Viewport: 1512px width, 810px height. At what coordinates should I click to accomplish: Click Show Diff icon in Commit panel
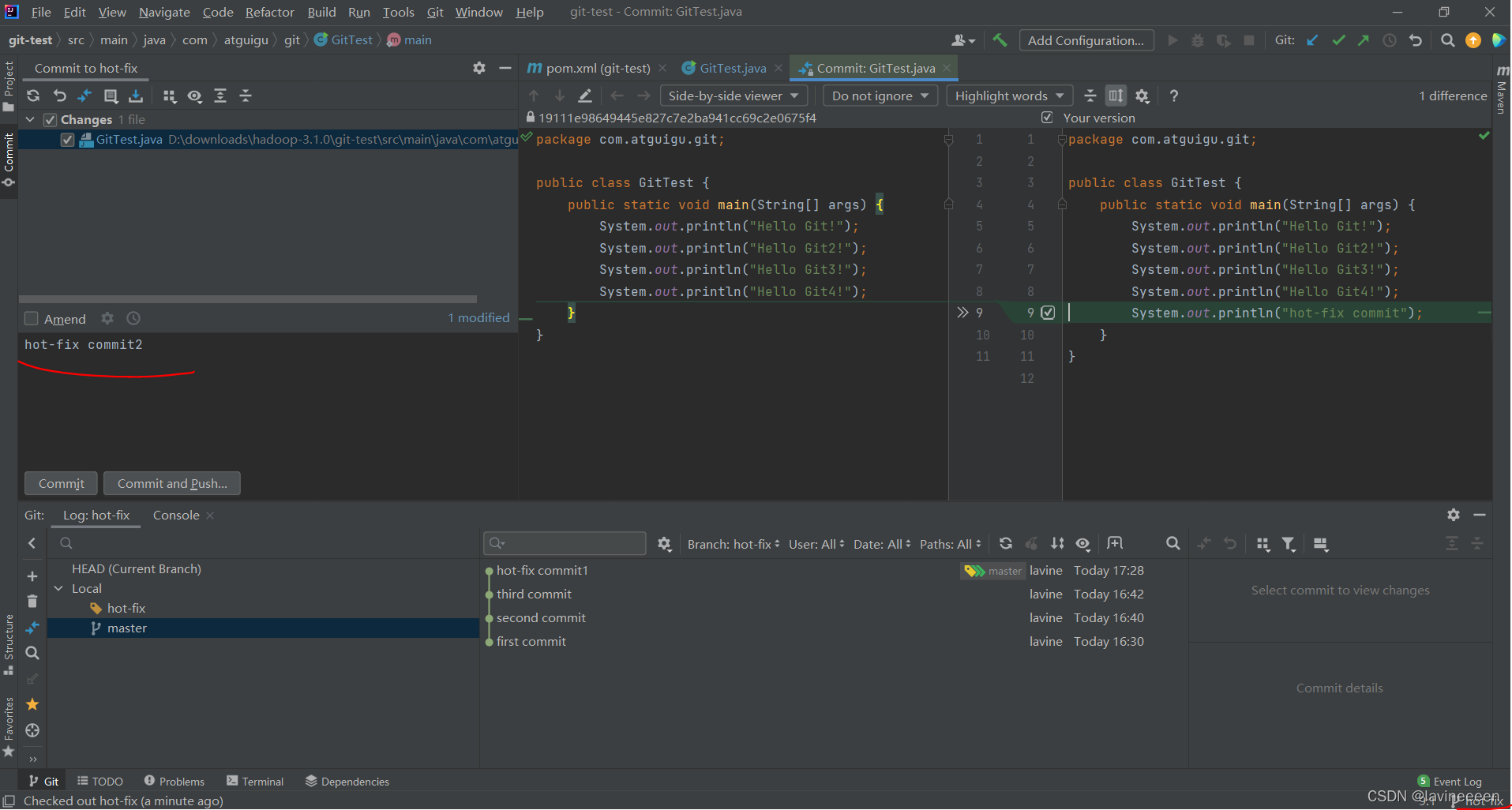tap(84, 96)
